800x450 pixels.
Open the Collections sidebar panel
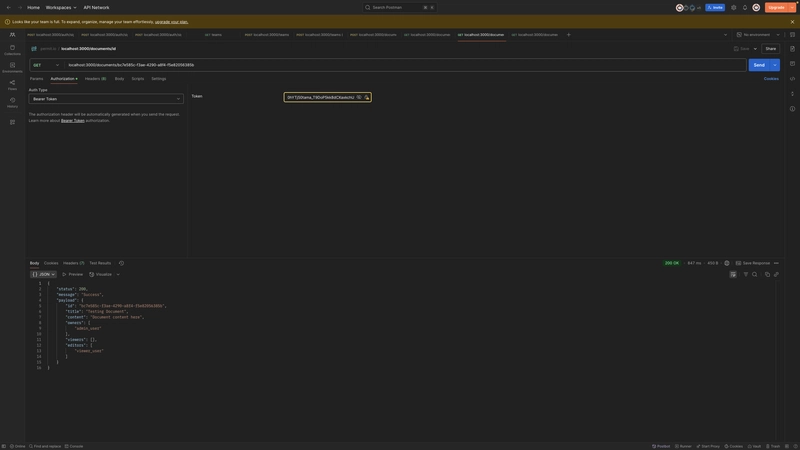(x=12, y=49)
